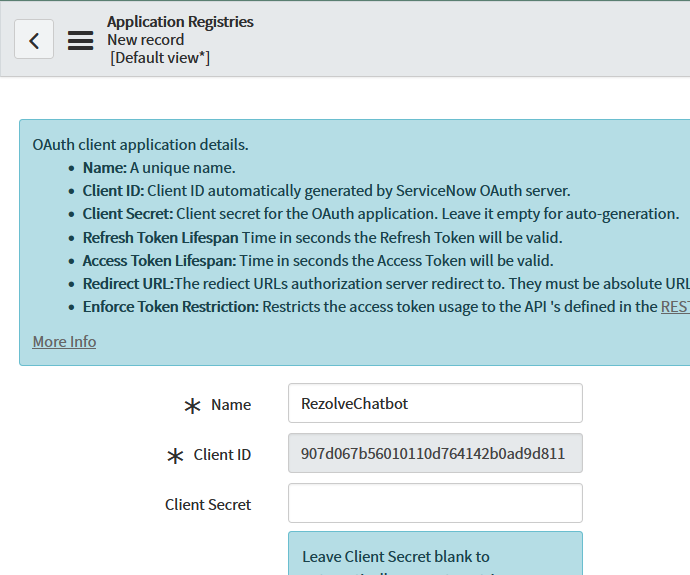Viewport: 690px width, 575px height.
Task: Select the [Default view*] text
Action: pyautogui.click(x=160, y=58)
